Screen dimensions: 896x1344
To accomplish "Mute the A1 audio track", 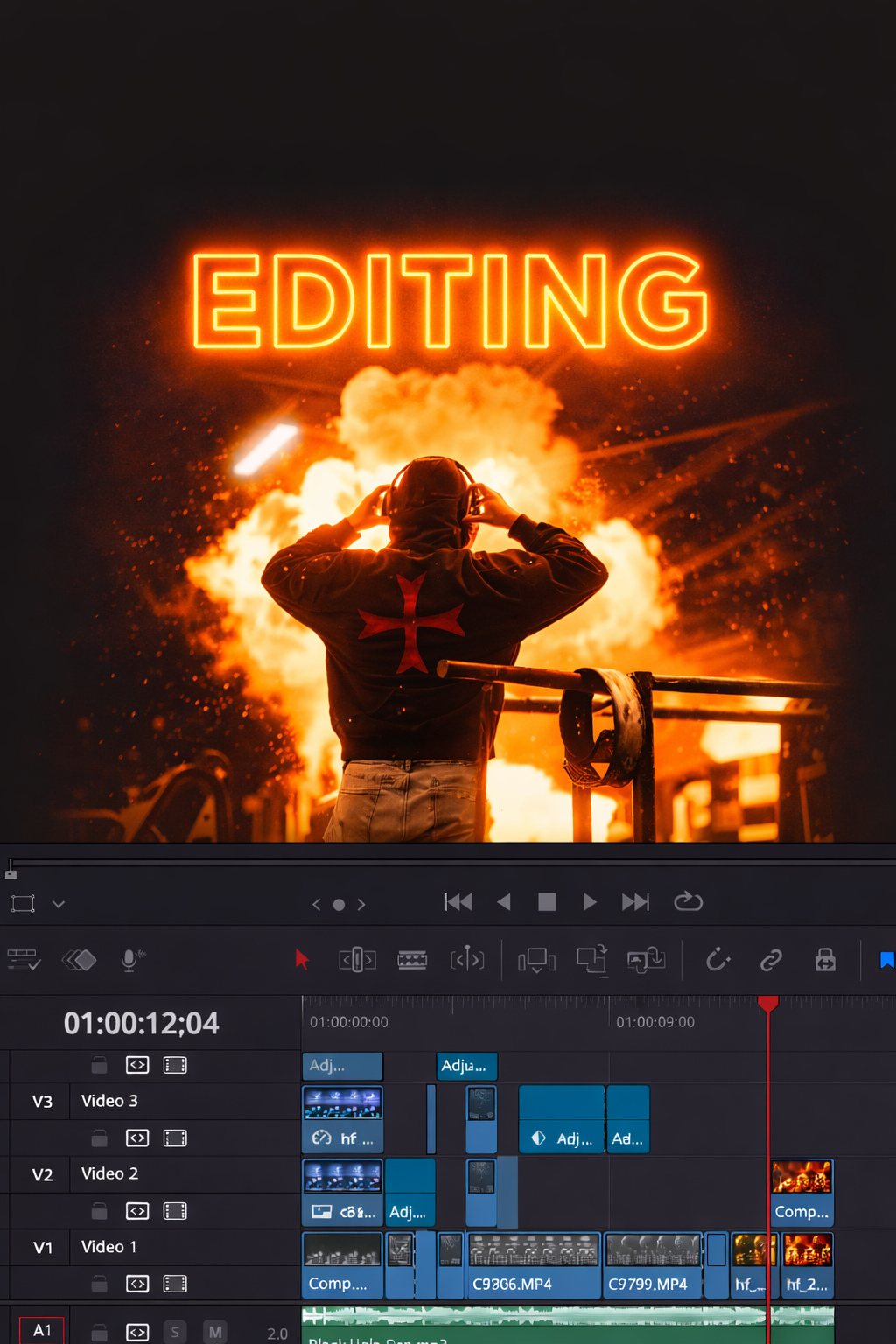I will click(215, 1333).
